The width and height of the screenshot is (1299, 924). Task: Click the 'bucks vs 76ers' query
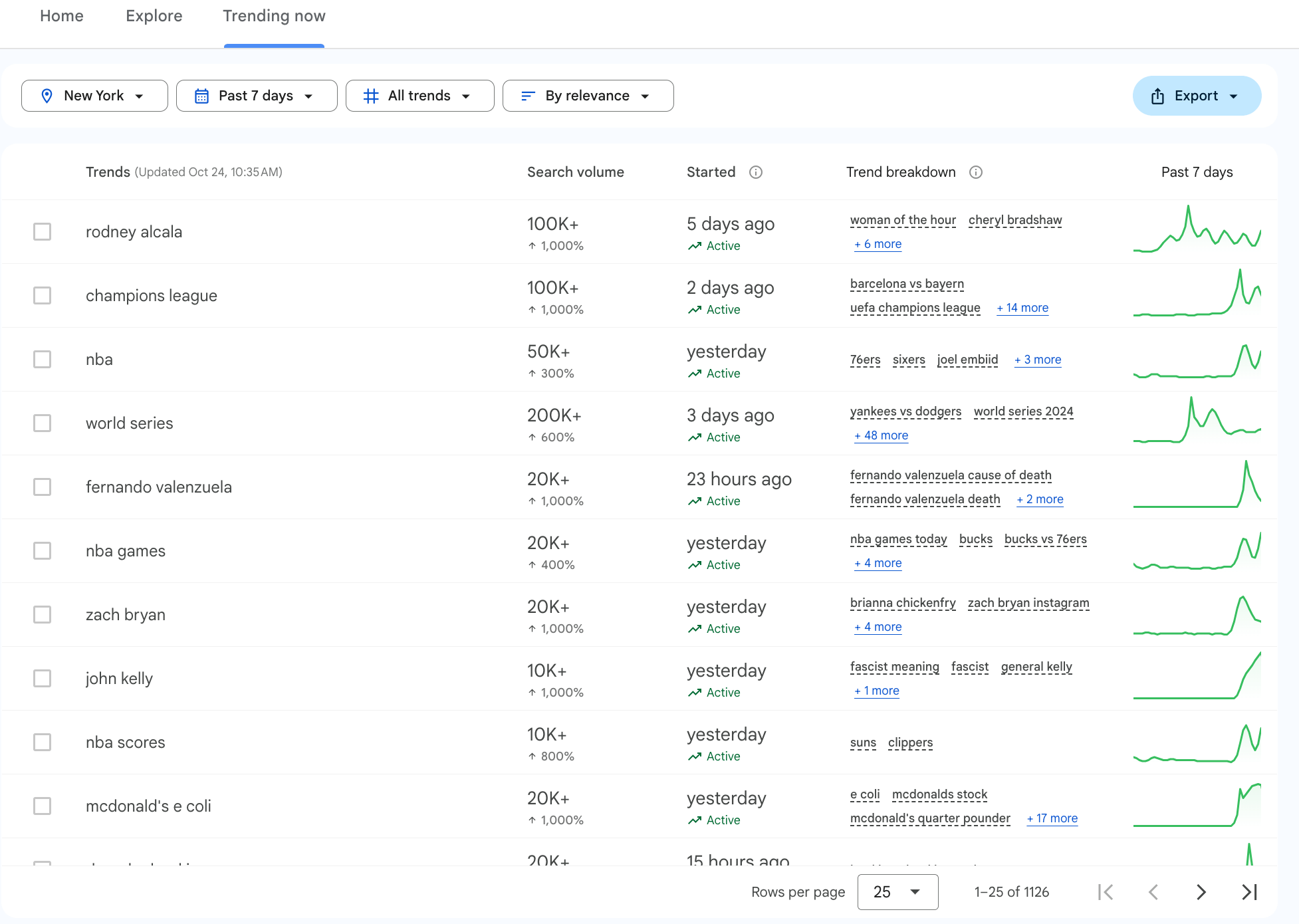pyautogui.click(x=1046, y=539)
